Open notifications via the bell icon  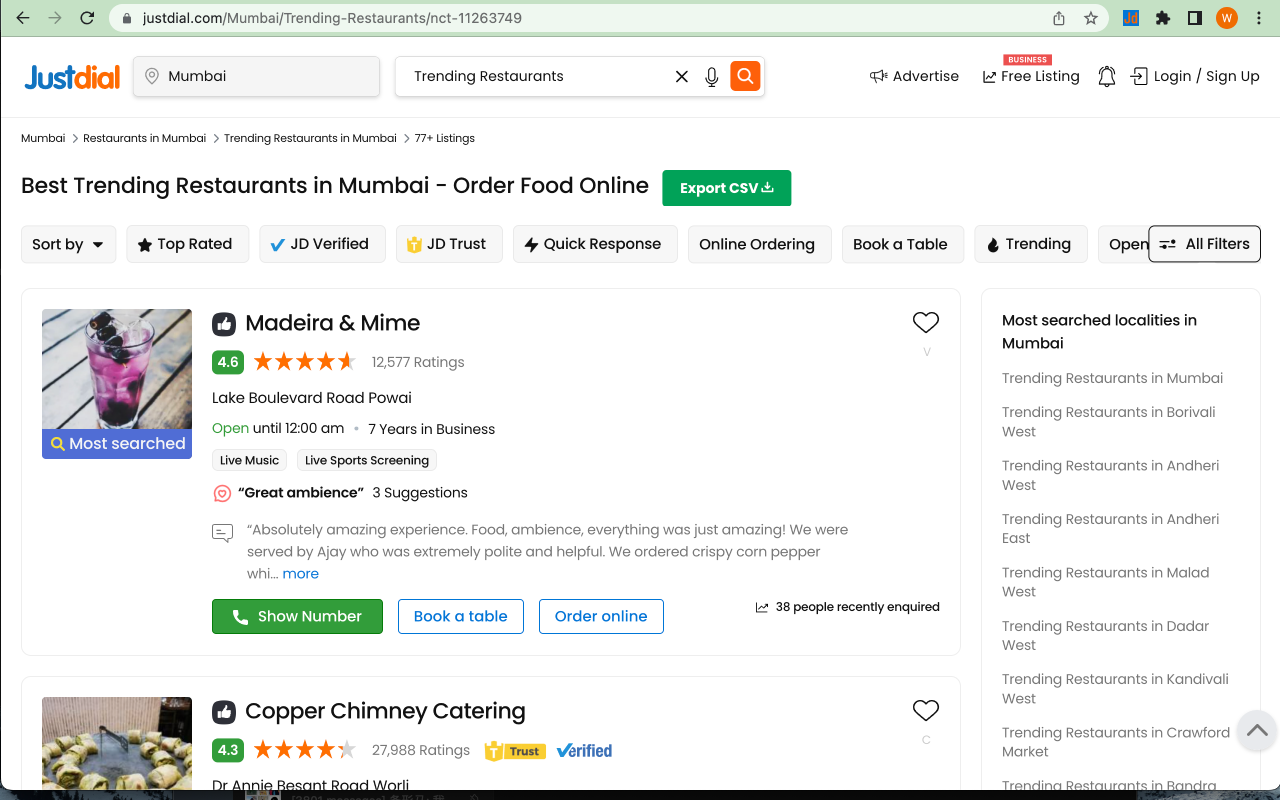(1106, 76)
